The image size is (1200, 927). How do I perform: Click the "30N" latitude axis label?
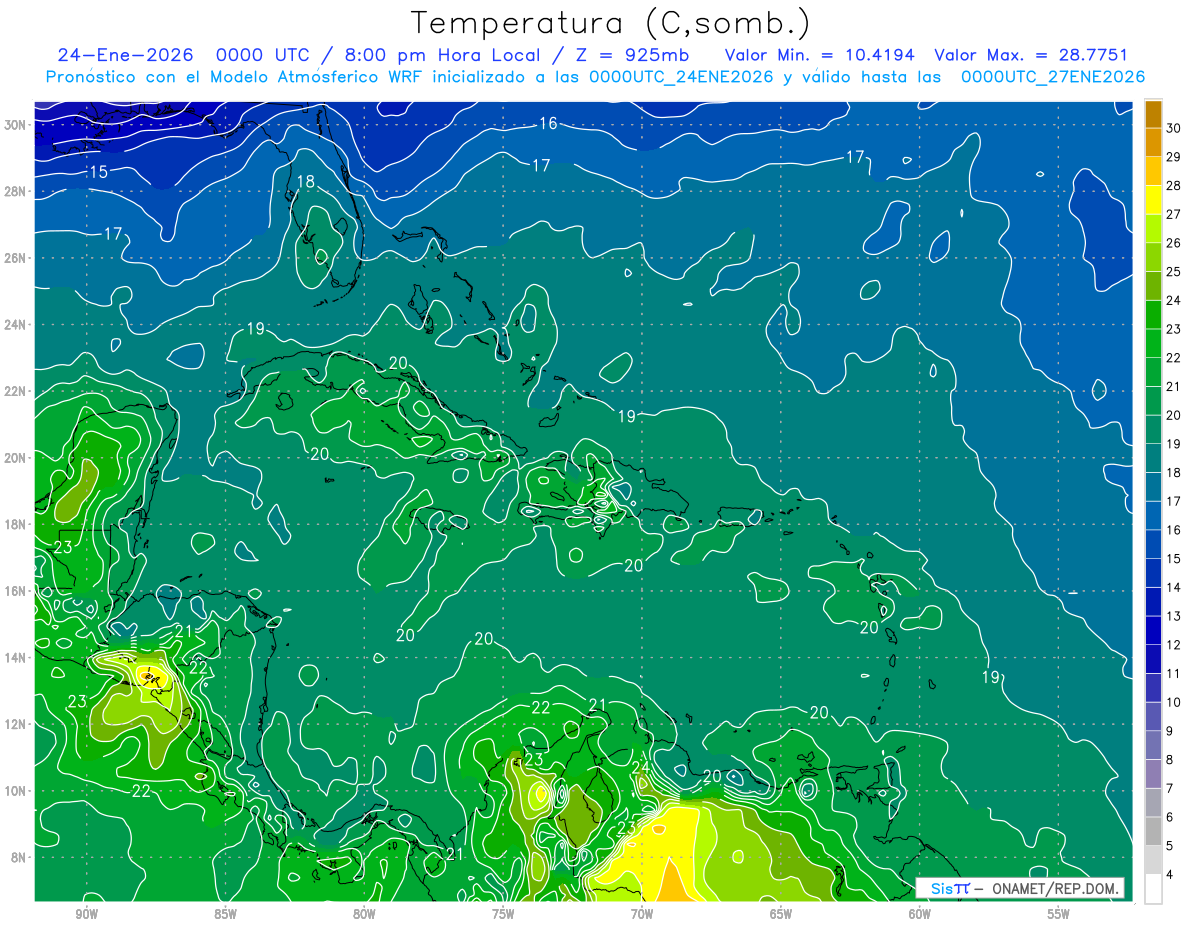click(15, 125)
